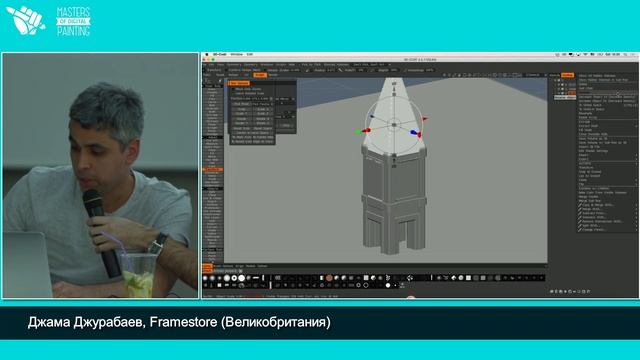
Task: Toggle the second checkbox in Tool Options panel
Action: click(x=233, y=93)
